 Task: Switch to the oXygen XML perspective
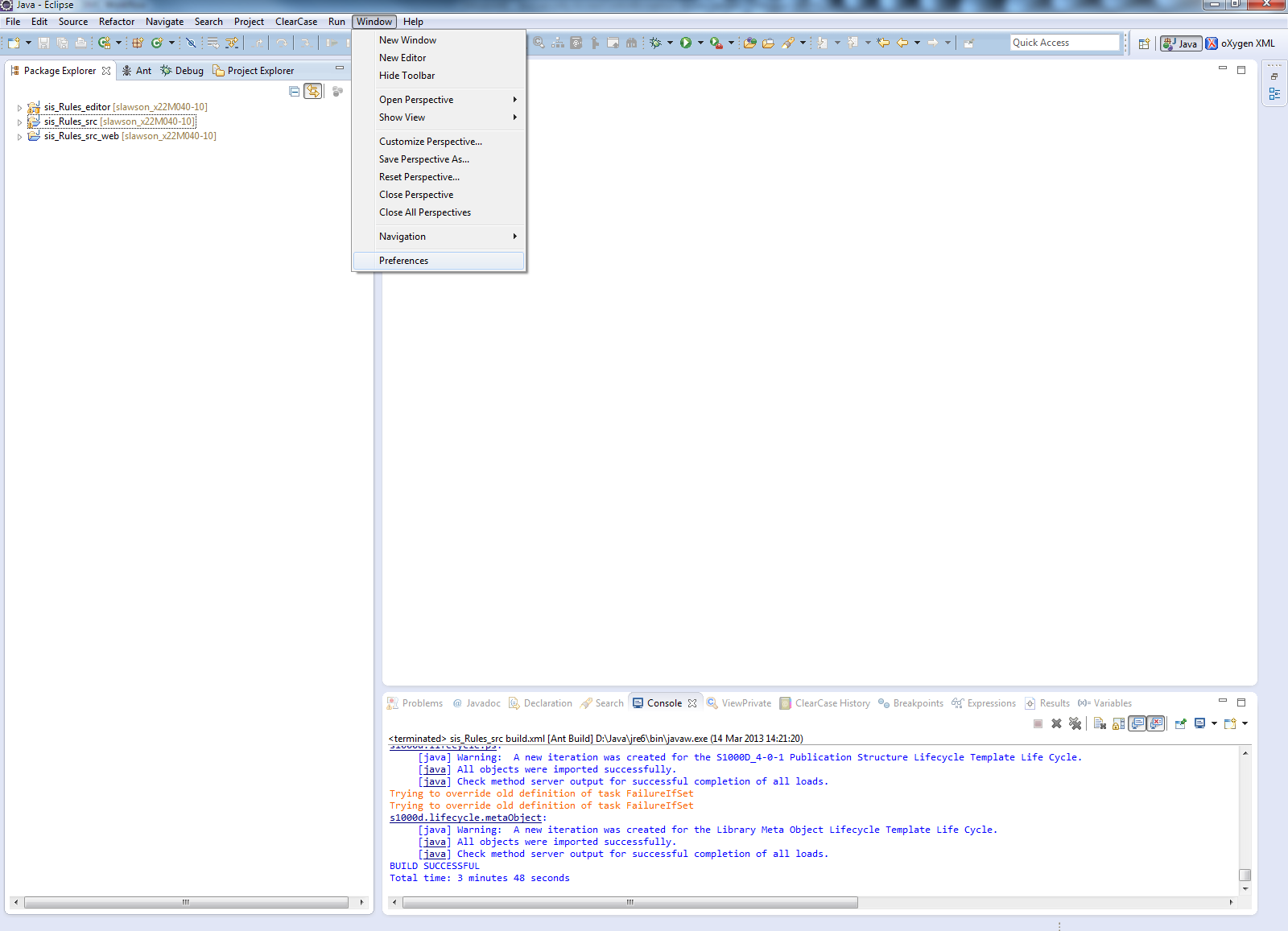tap(1241, 43)
